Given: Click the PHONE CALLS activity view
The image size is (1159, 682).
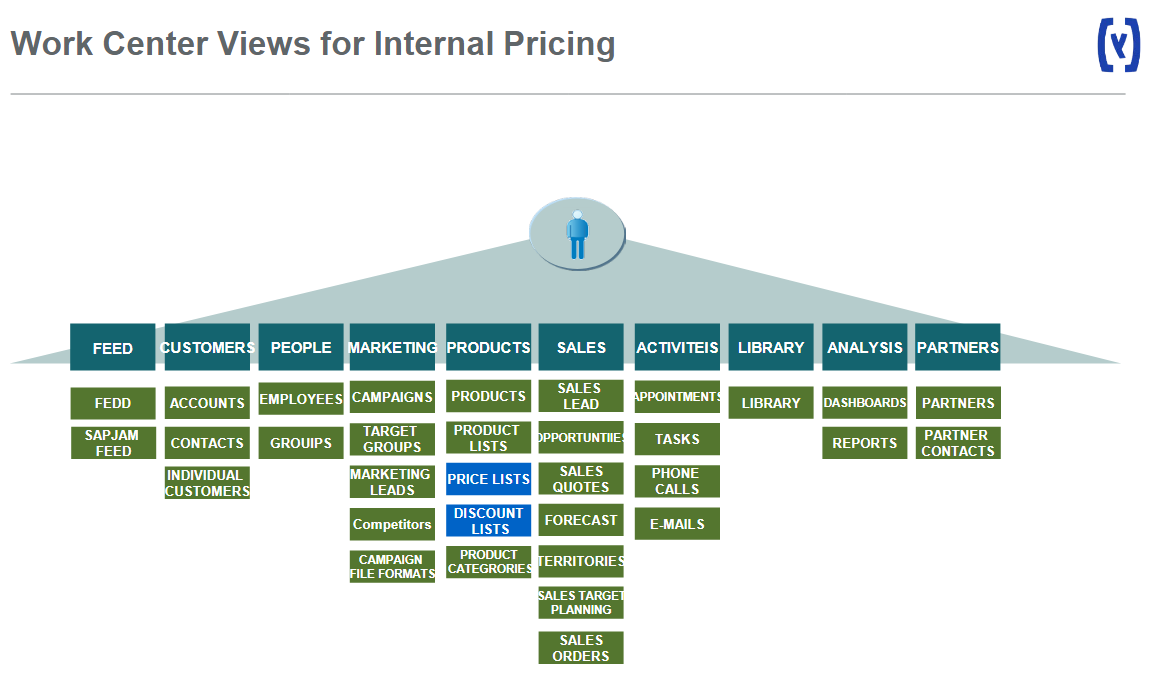Looking at the screenshot, I should click(x=677, y=481).
